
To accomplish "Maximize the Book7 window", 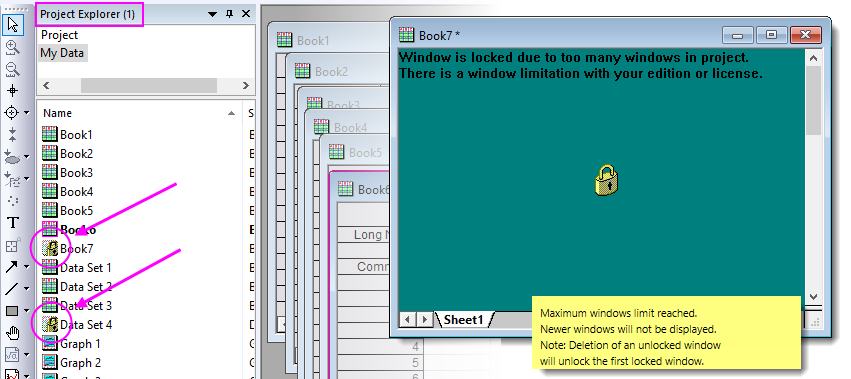I will 771,35.
